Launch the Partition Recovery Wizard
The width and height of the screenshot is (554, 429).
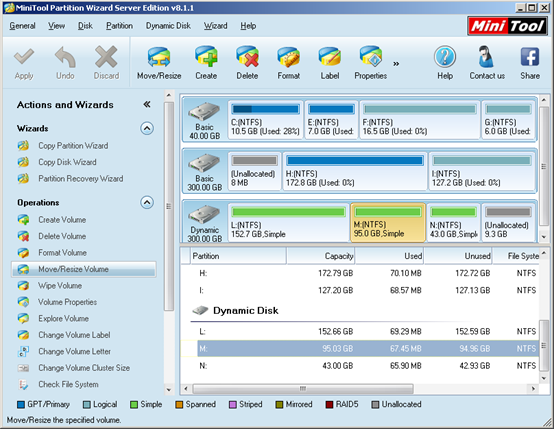click(x=81, y=179)
